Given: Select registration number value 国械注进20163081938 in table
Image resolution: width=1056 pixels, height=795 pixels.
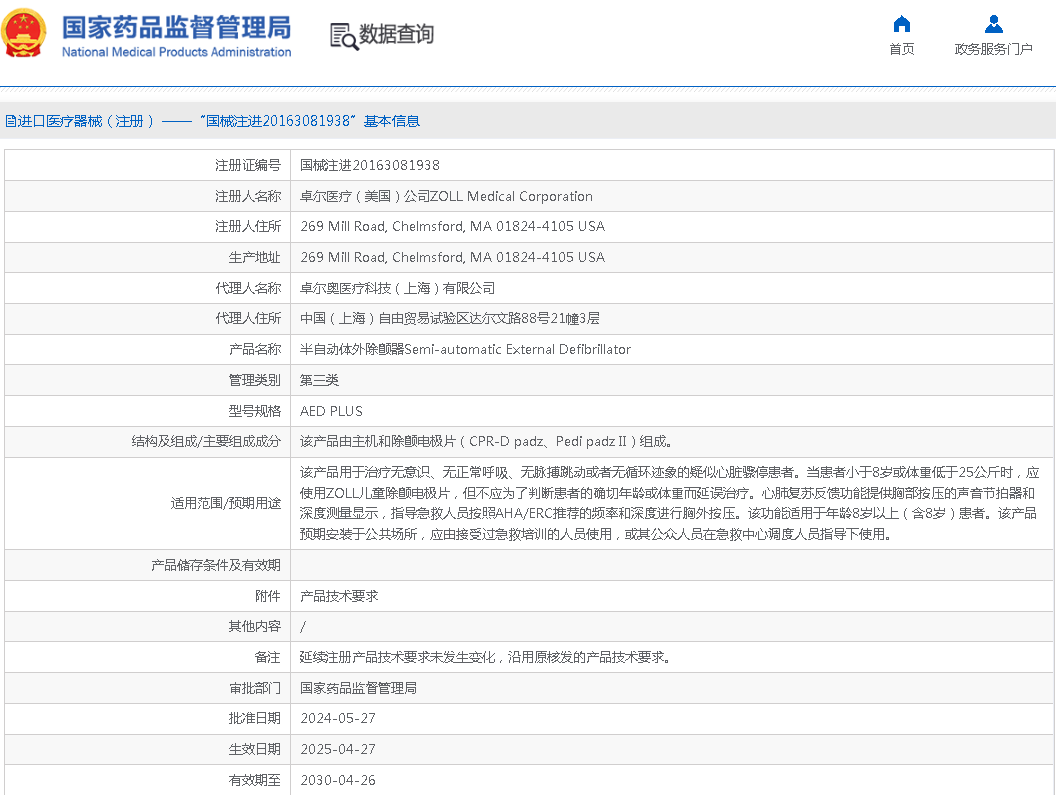Looking at the screenshot, I should 369,165.
